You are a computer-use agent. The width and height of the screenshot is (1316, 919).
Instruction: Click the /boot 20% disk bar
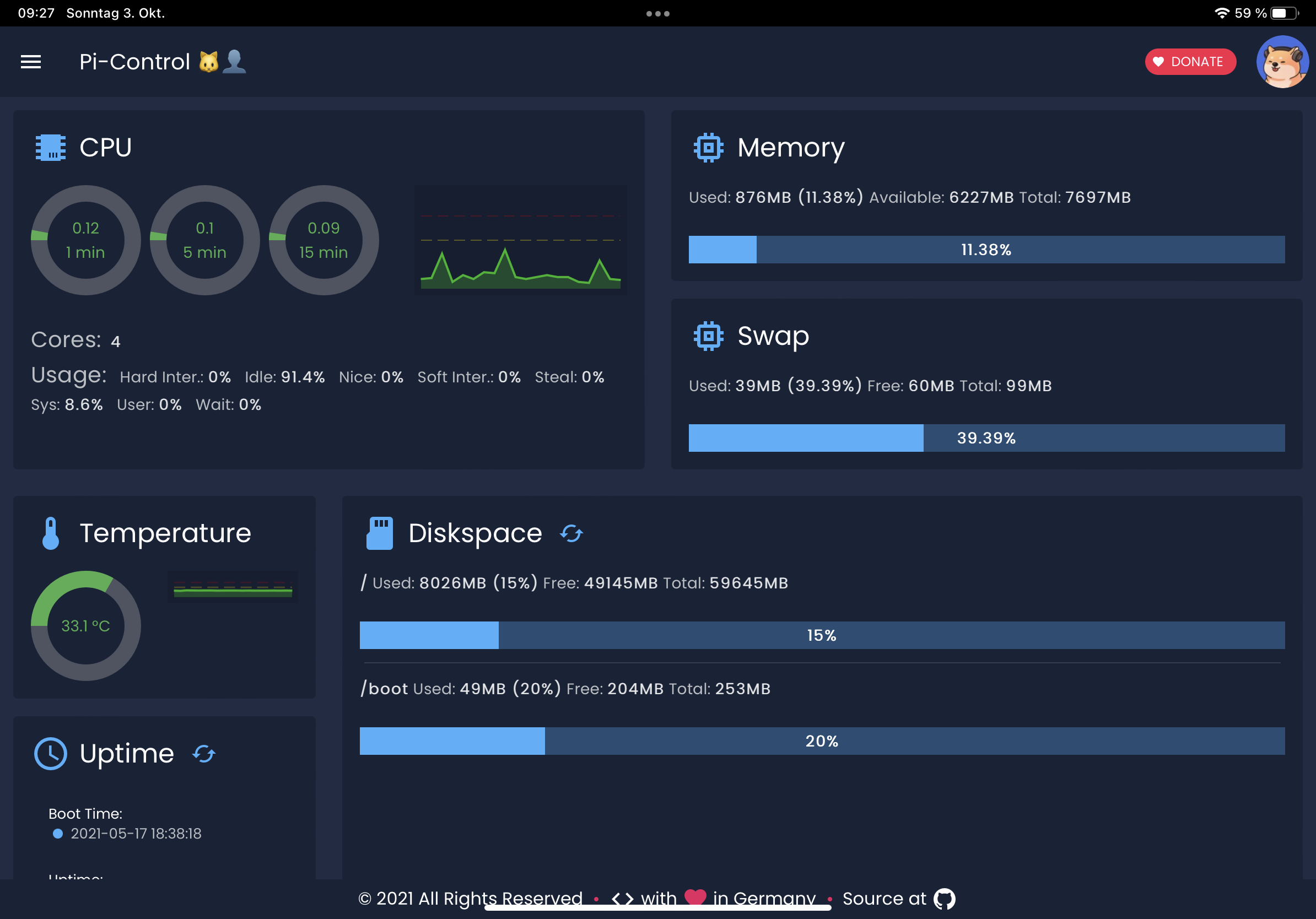822,742
